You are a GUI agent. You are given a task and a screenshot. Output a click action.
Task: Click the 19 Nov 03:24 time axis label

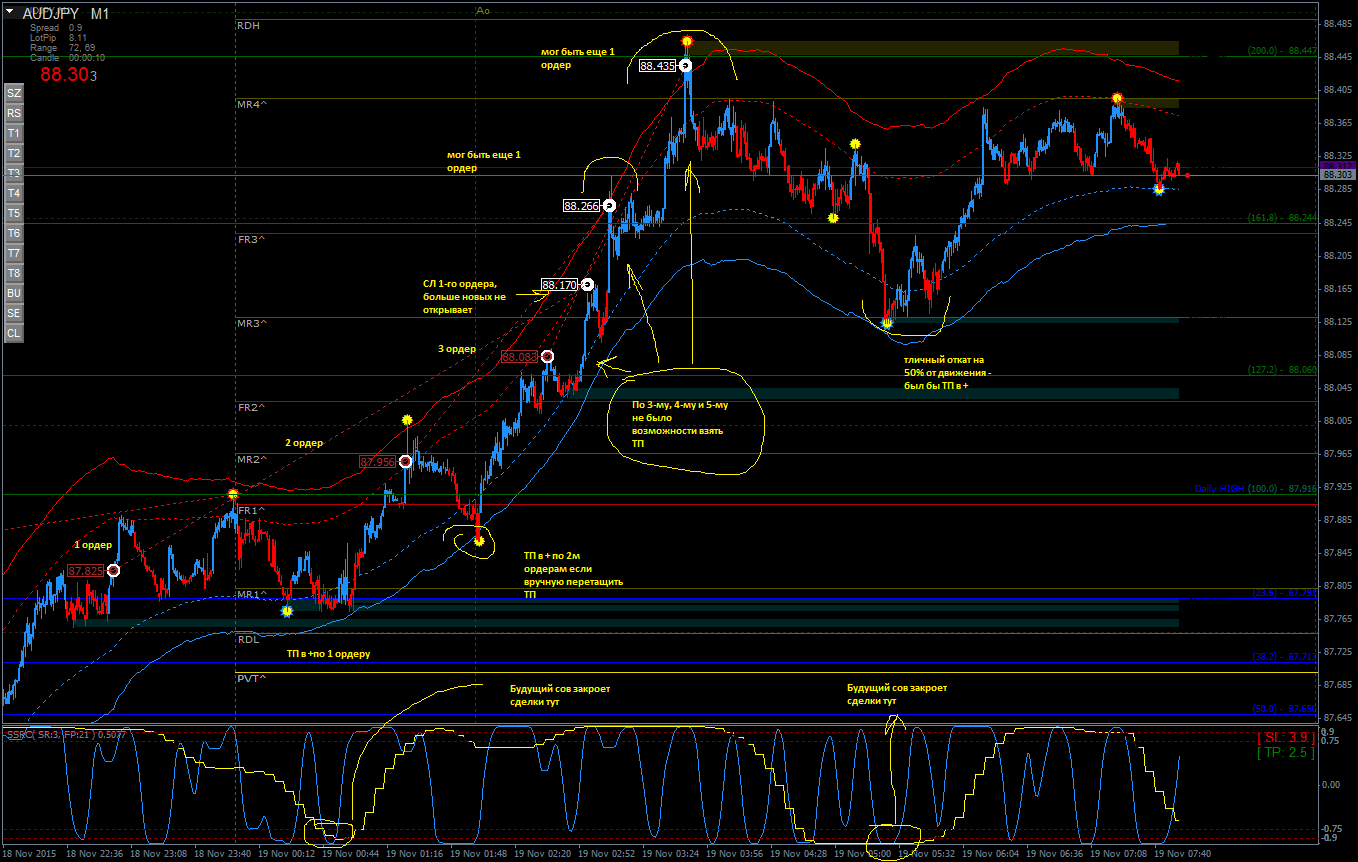coord(673,855)
